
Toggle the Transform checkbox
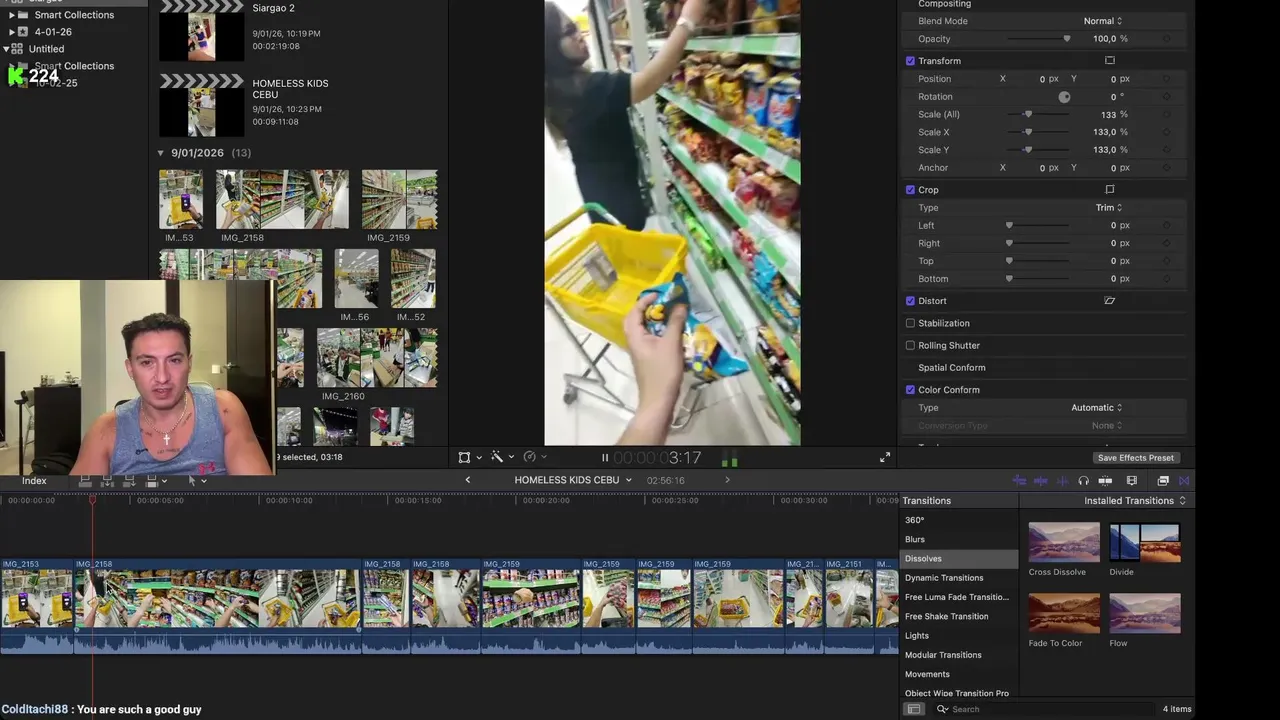[910, 61]
